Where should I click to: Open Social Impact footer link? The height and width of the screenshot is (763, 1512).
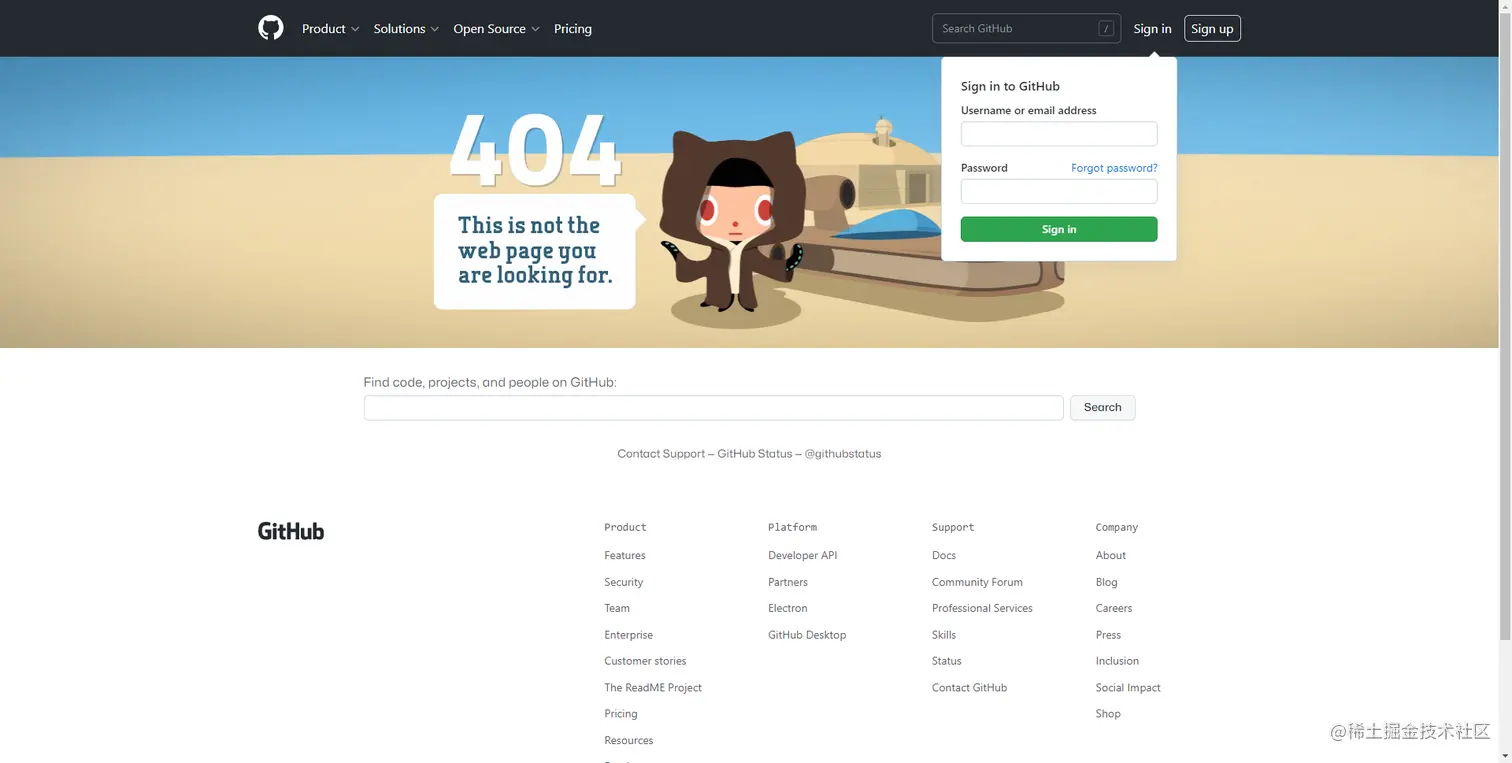point(1128,688)
